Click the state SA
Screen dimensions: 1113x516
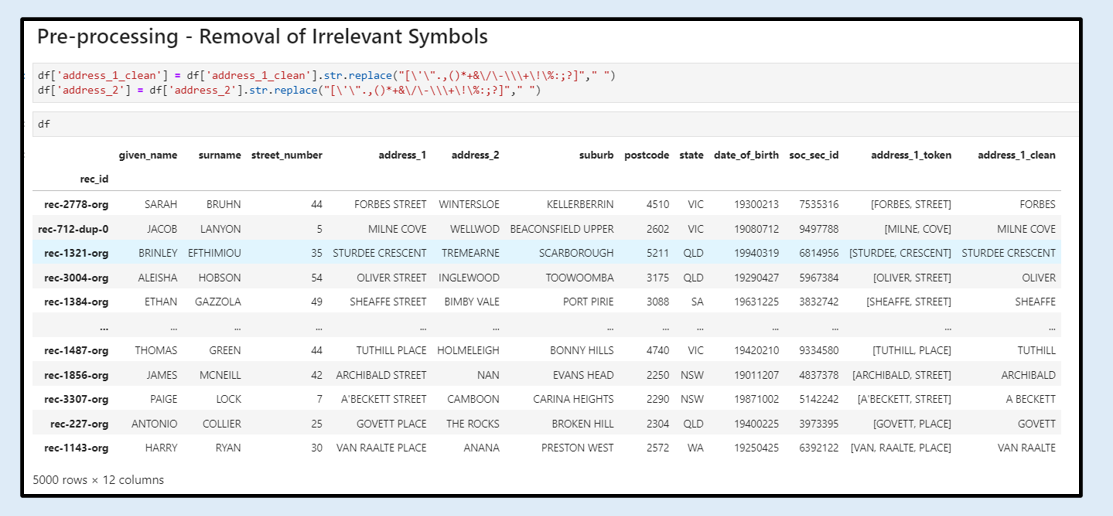pos(697,302)
